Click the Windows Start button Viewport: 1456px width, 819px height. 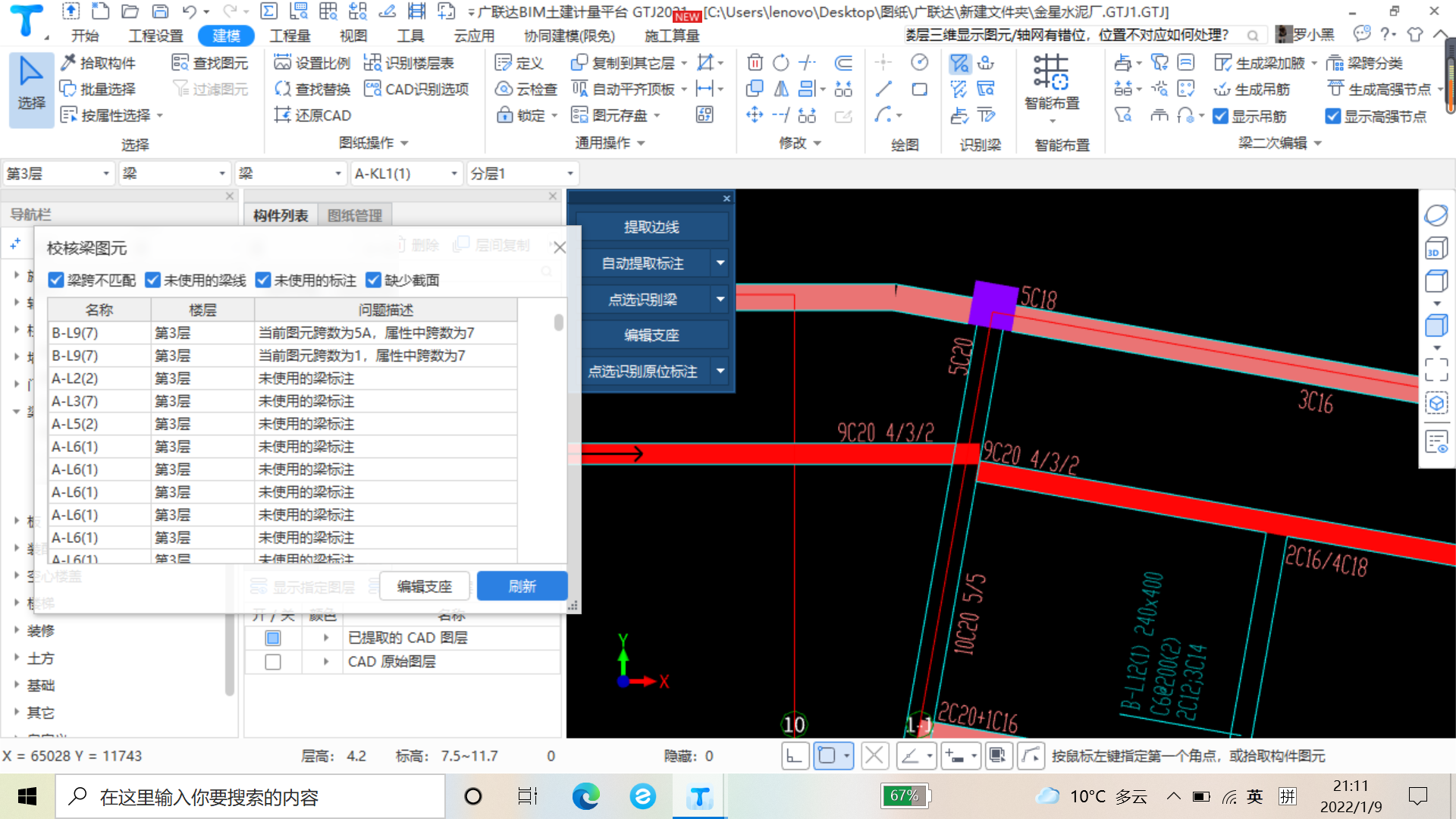27,796
